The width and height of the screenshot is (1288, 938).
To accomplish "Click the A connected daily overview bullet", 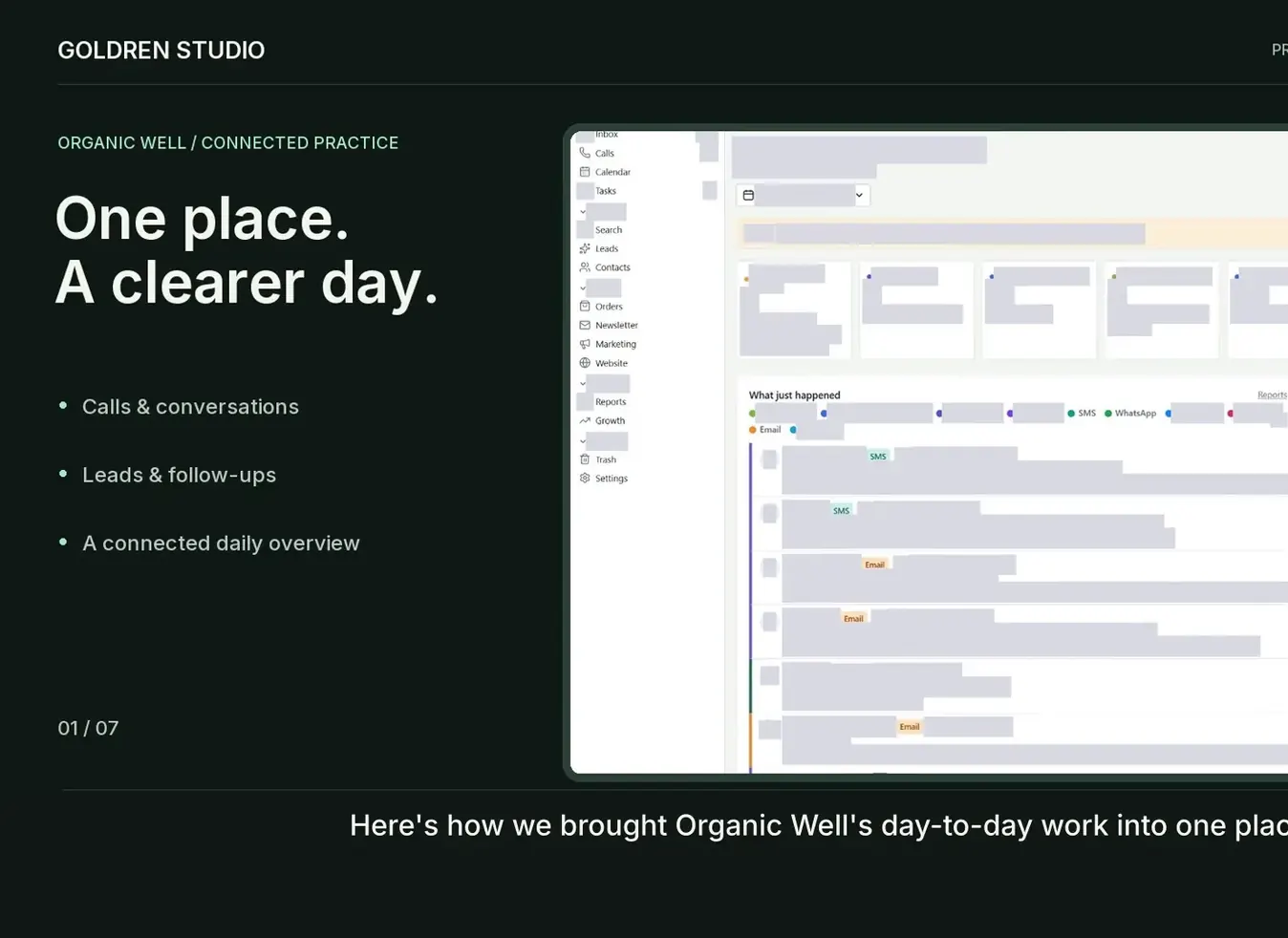I will pyautogui.click(x=221, y=543).
